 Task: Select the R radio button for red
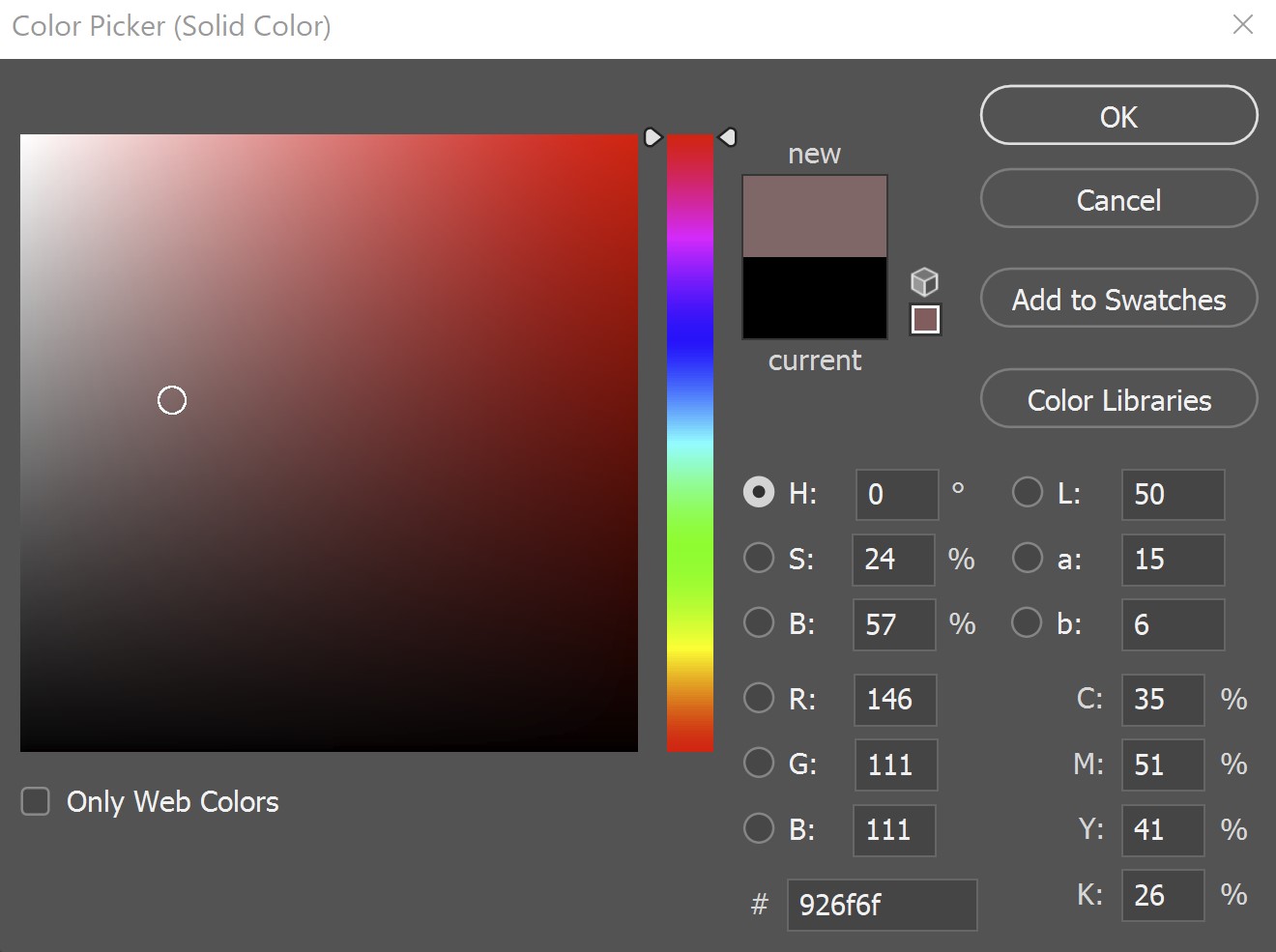click(x=759, y=699)
